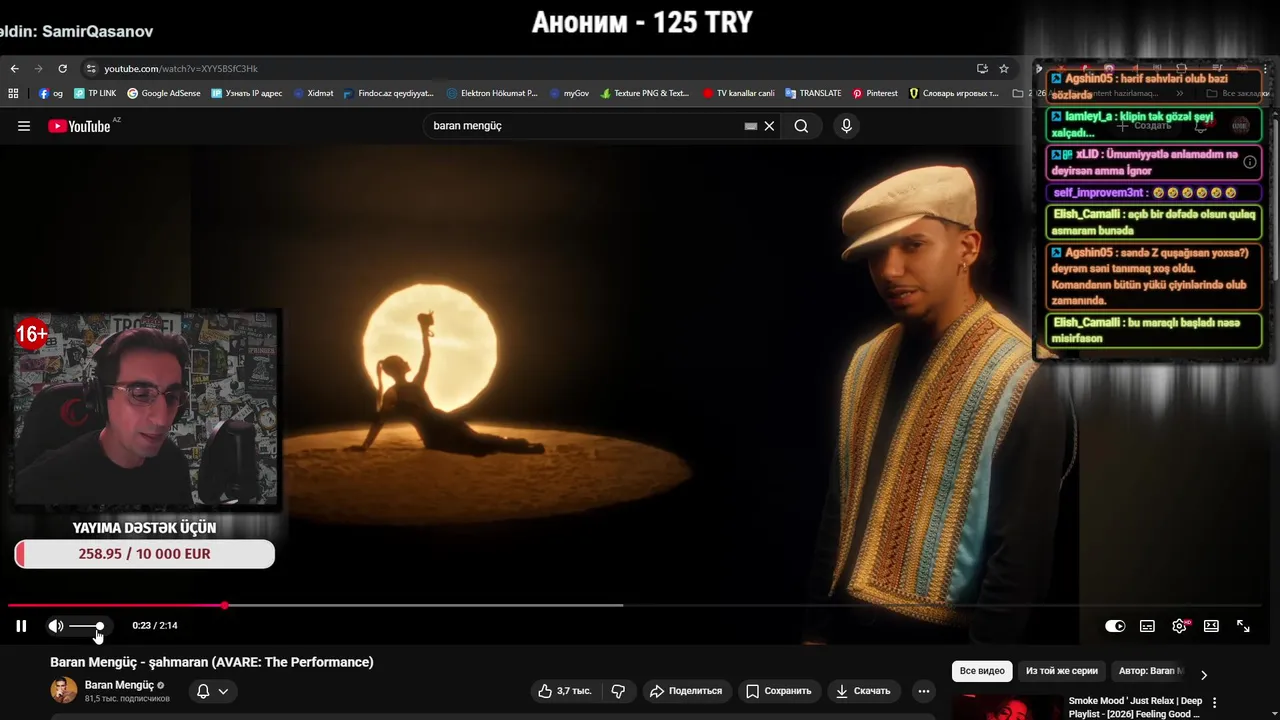Open site information icon in address bar
Image resolution: width=1280 pixels, height=720 pixels.
click(x=91, y=69)
